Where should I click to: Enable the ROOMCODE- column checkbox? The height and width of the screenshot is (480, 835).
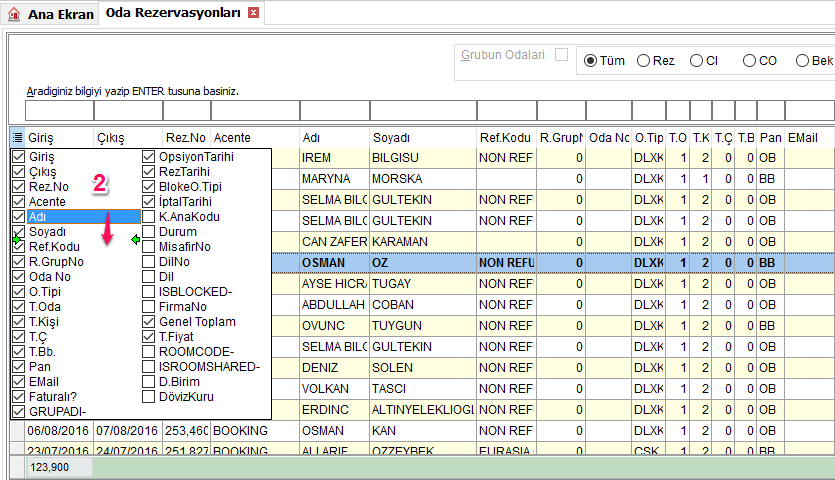149,352
